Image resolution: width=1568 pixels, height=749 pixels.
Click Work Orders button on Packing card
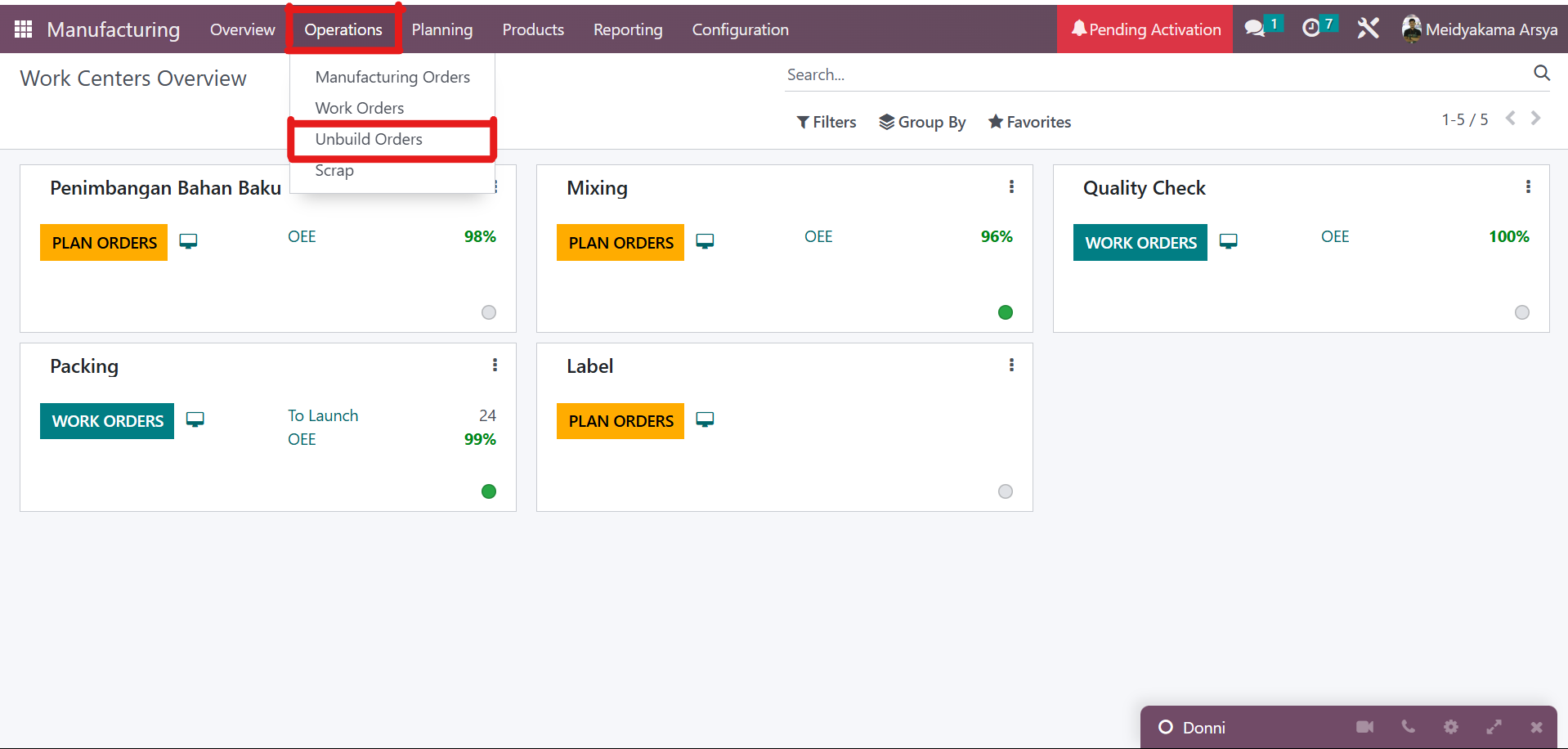pos(107,421)
